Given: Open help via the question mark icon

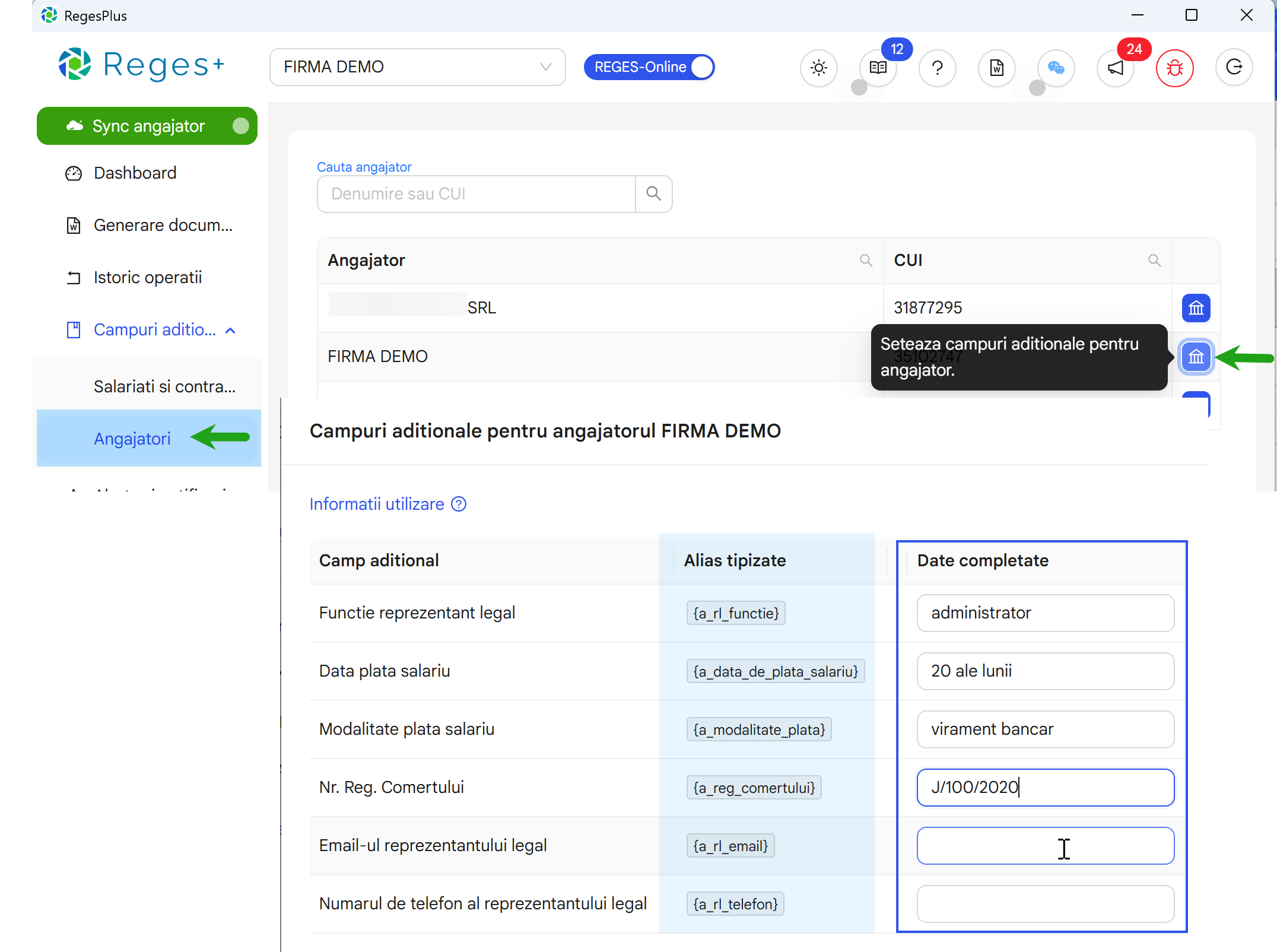Looking at the screenshot, I should [937, 68].
